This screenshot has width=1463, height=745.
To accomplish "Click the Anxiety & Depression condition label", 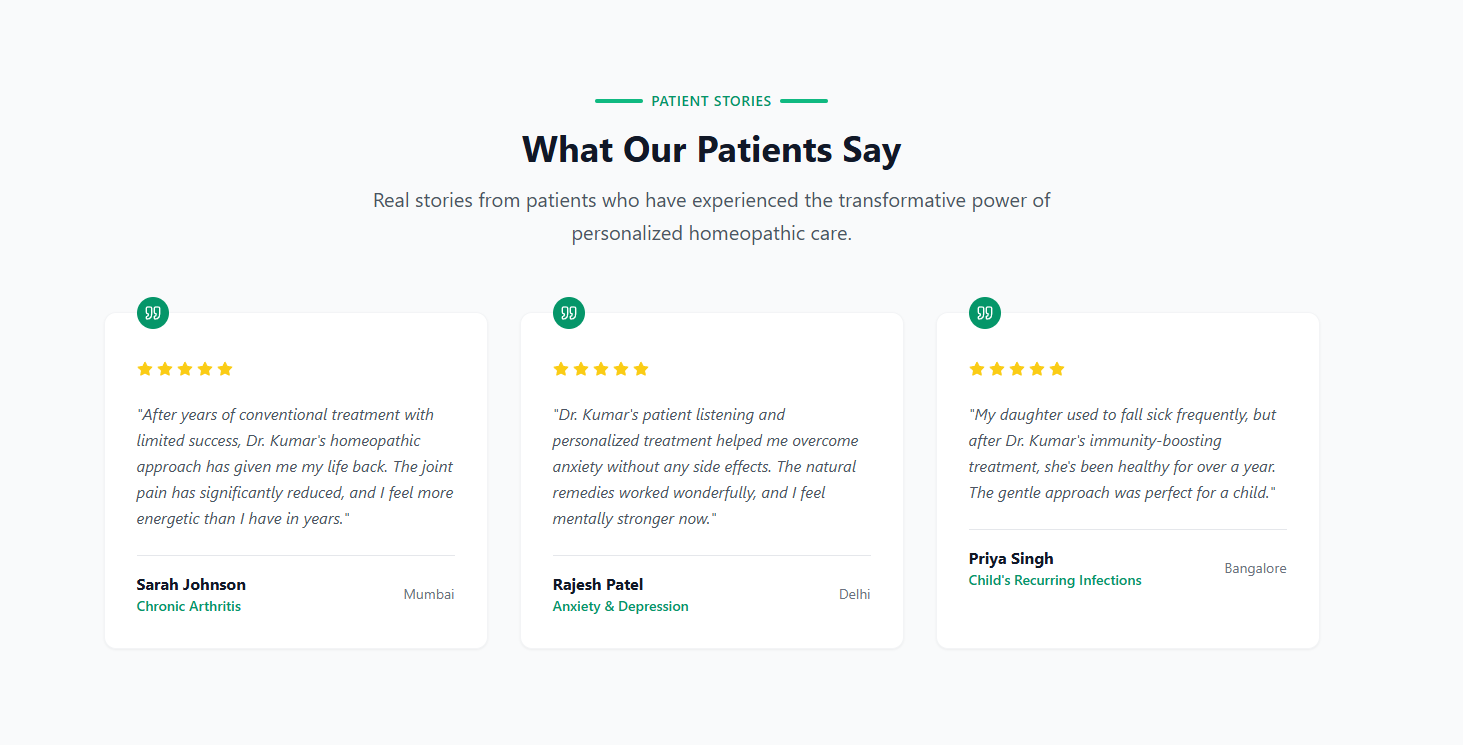I will [621, 606].
